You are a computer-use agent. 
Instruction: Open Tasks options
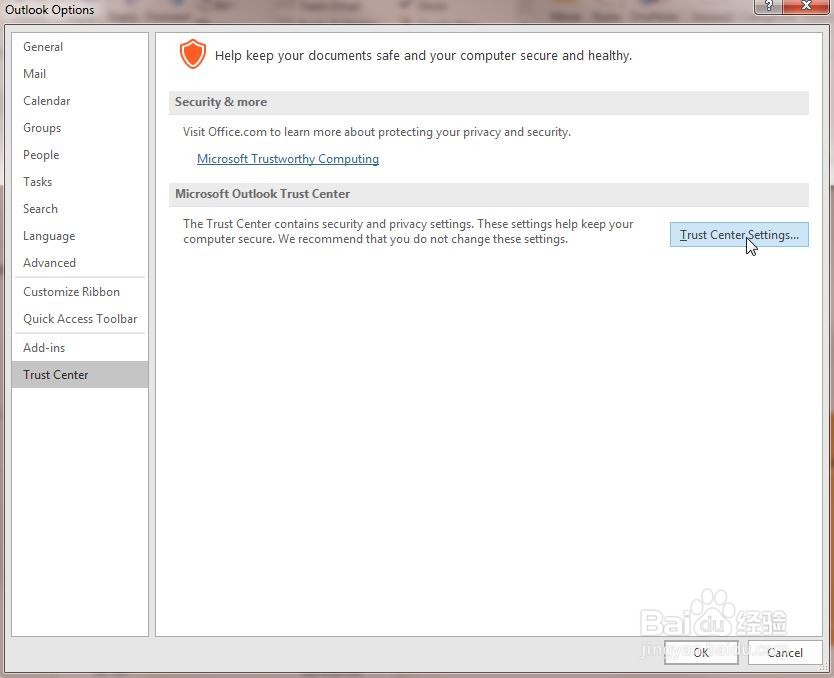tap(80, 182)
